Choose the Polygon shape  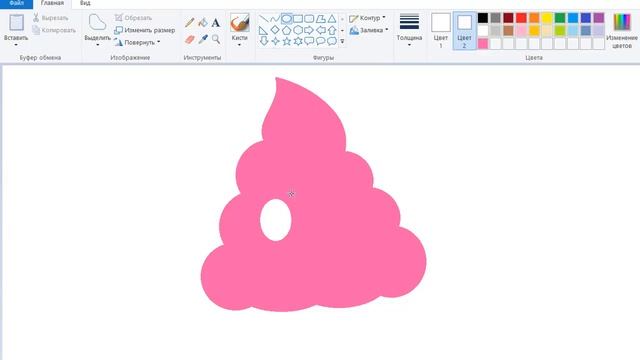click(x=321, y=19)
